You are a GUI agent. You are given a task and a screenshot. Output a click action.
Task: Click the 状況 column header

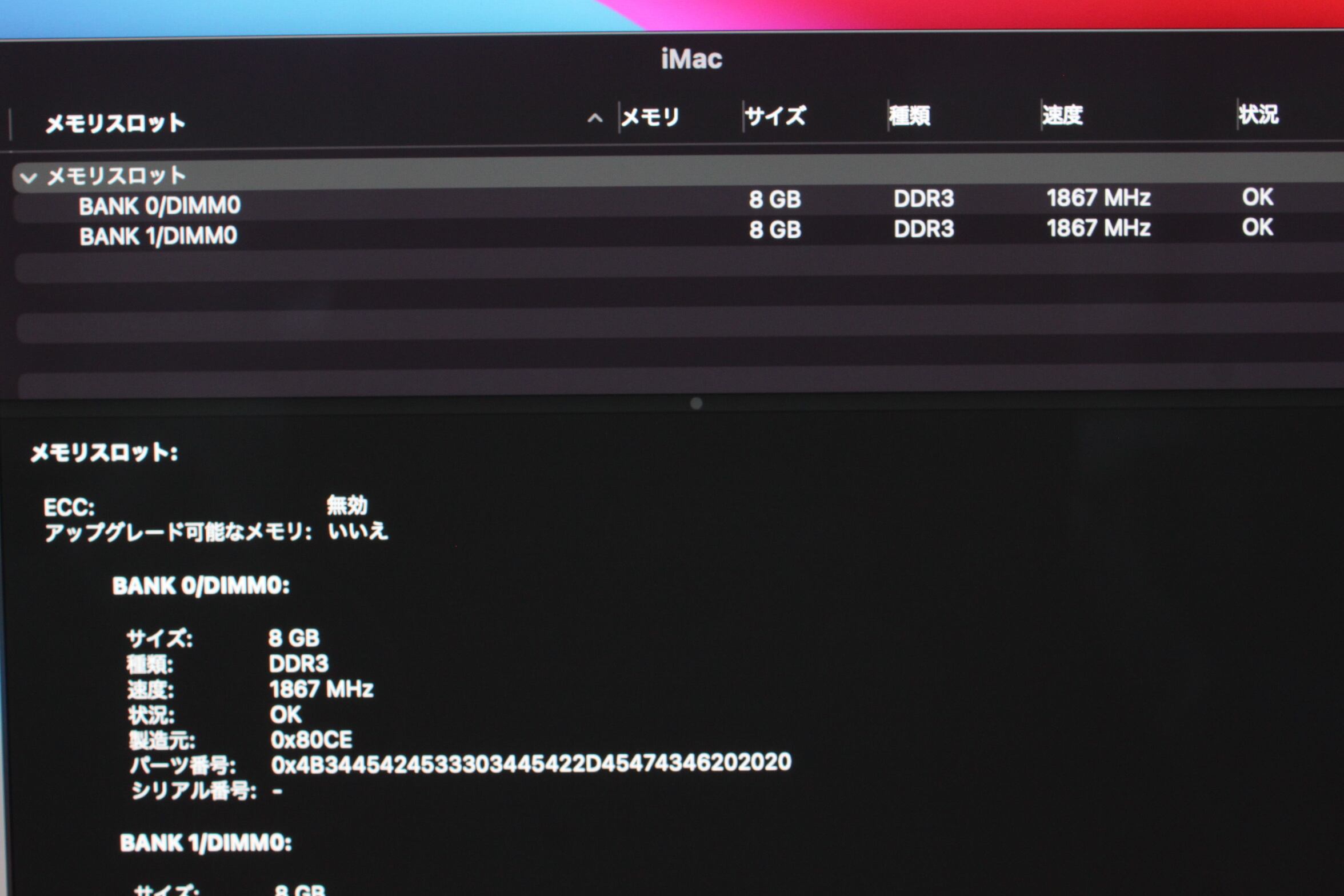(1258, 114)
